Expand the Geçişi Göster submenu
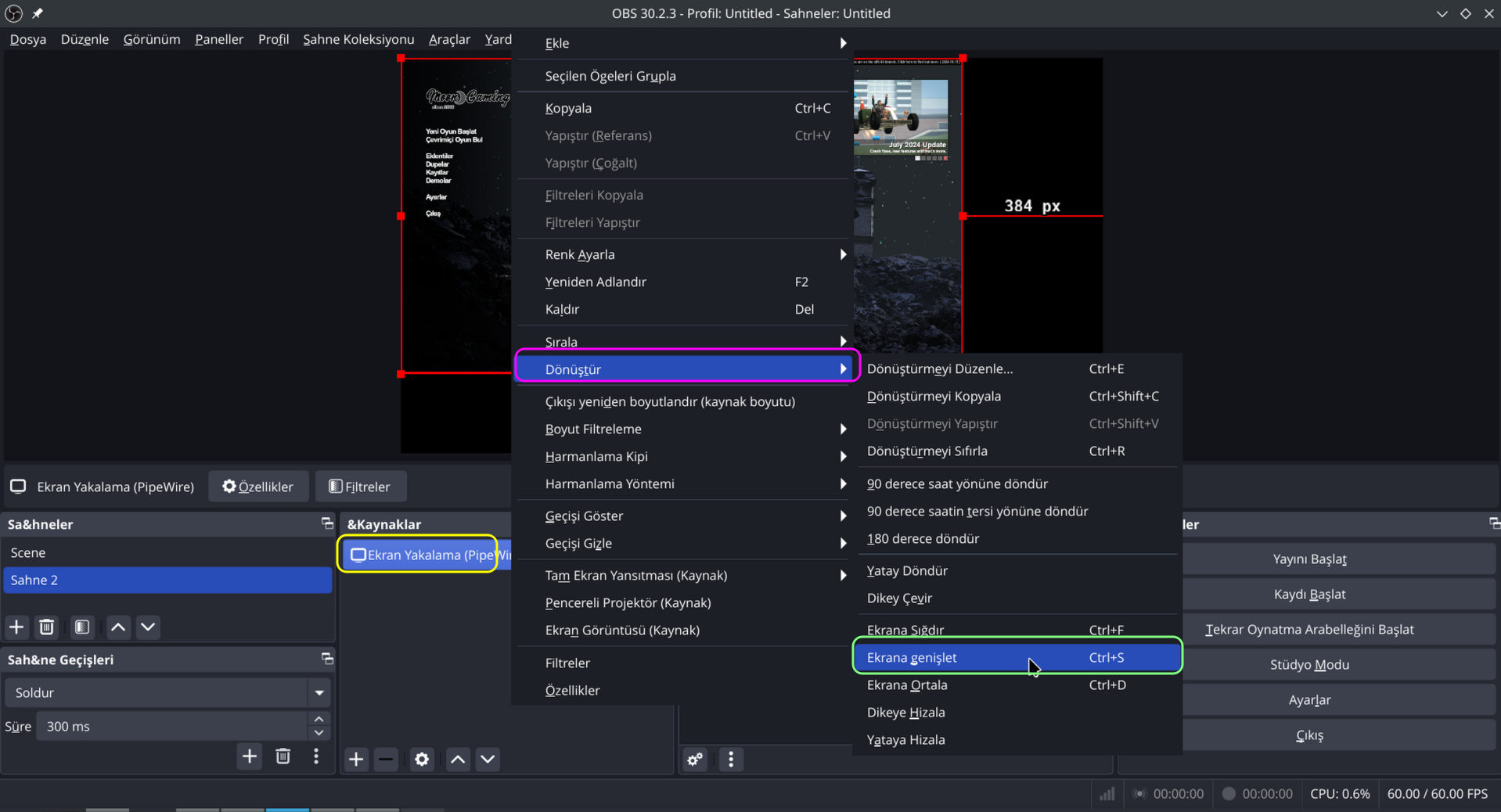 [682, 516]
